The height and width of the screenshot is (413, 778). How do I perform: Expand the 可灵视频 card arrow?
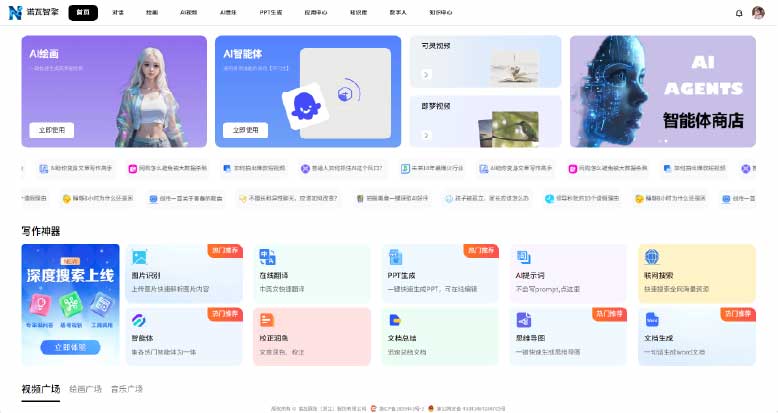point(426,75)
